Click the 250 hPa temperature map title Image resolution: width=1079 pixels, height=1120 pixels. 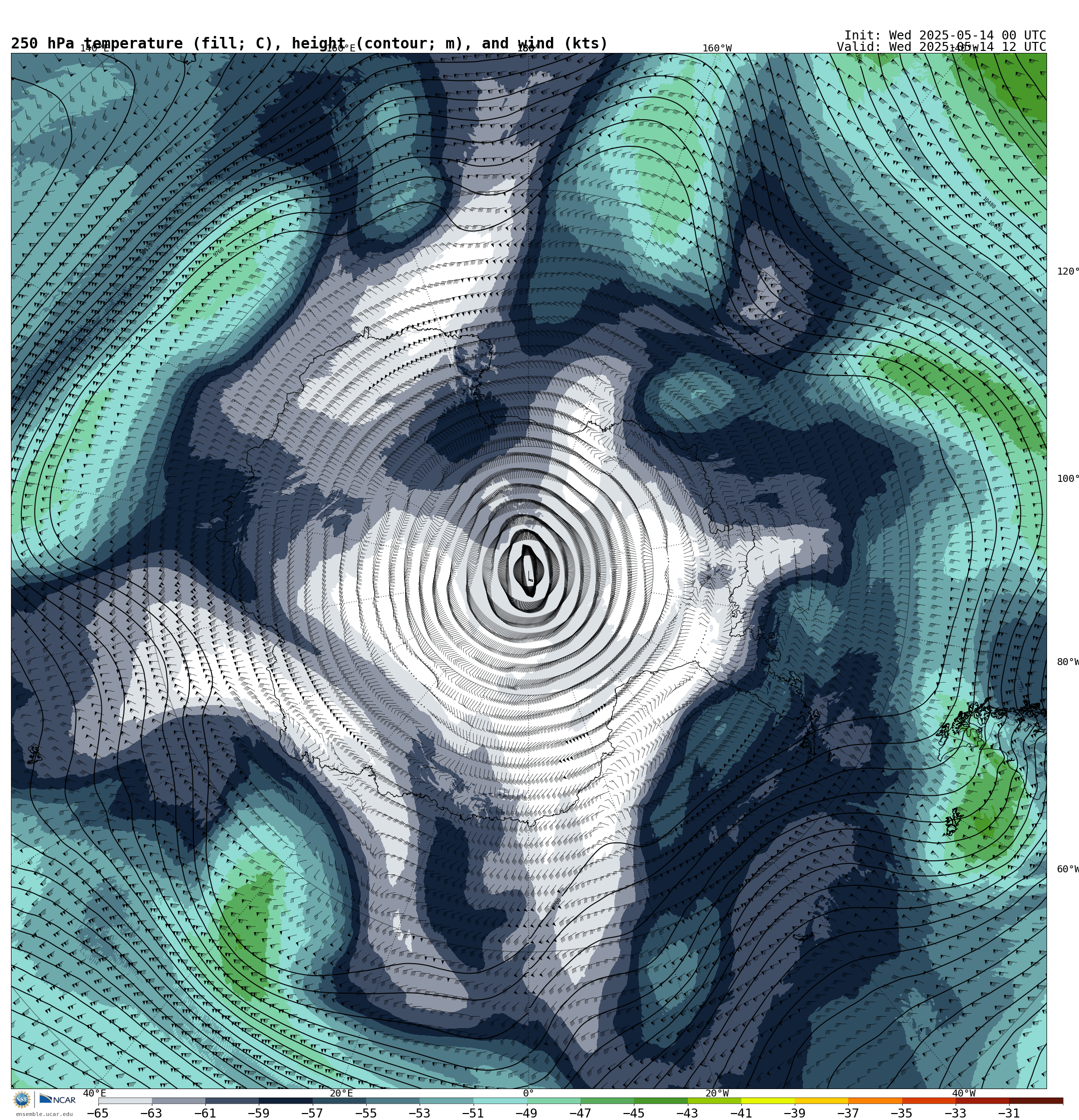pyautogui.click(x=309, y=43)
